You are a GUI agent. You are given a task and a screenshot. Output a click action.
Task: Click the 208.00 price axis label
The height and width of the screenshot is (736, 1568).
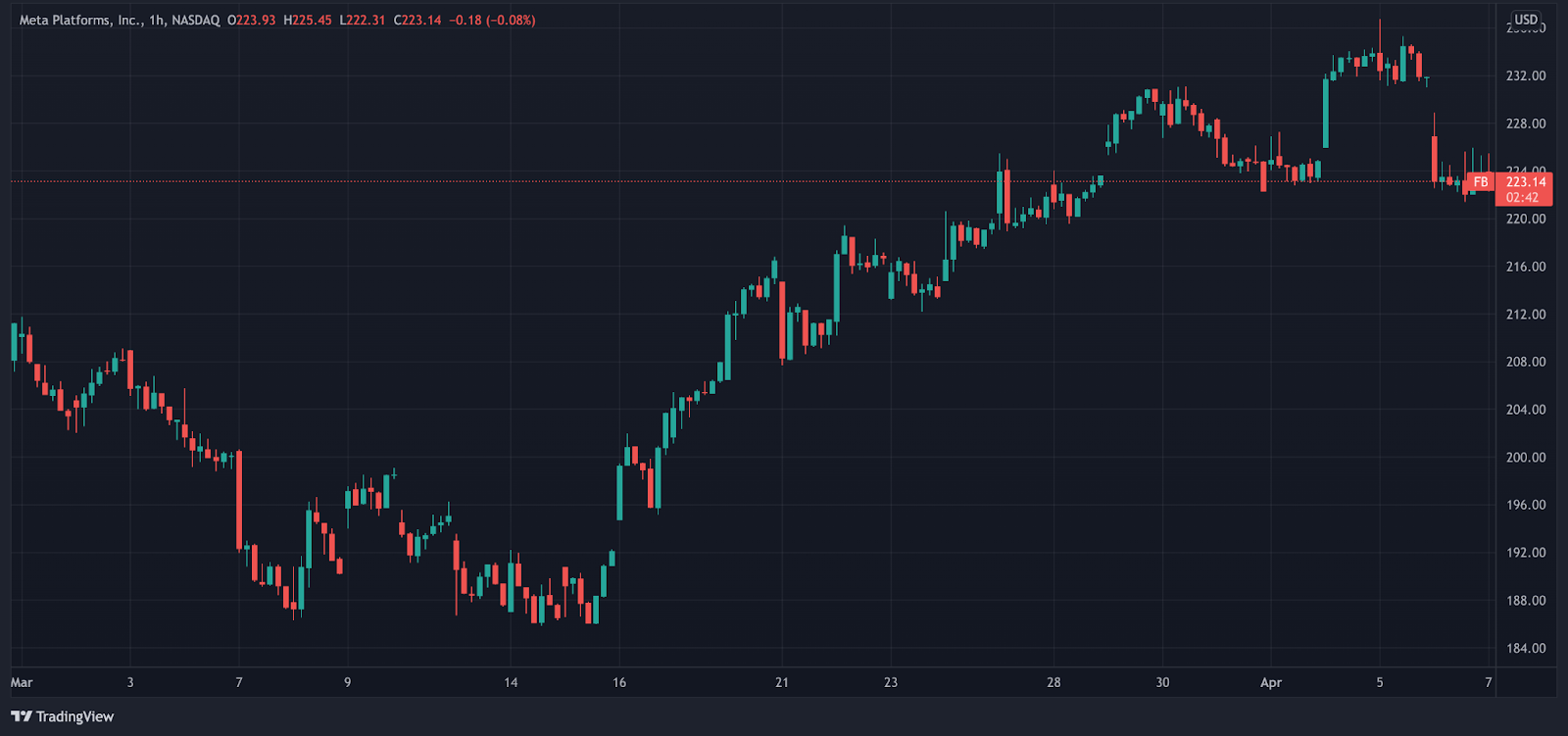click(1526, 363)
